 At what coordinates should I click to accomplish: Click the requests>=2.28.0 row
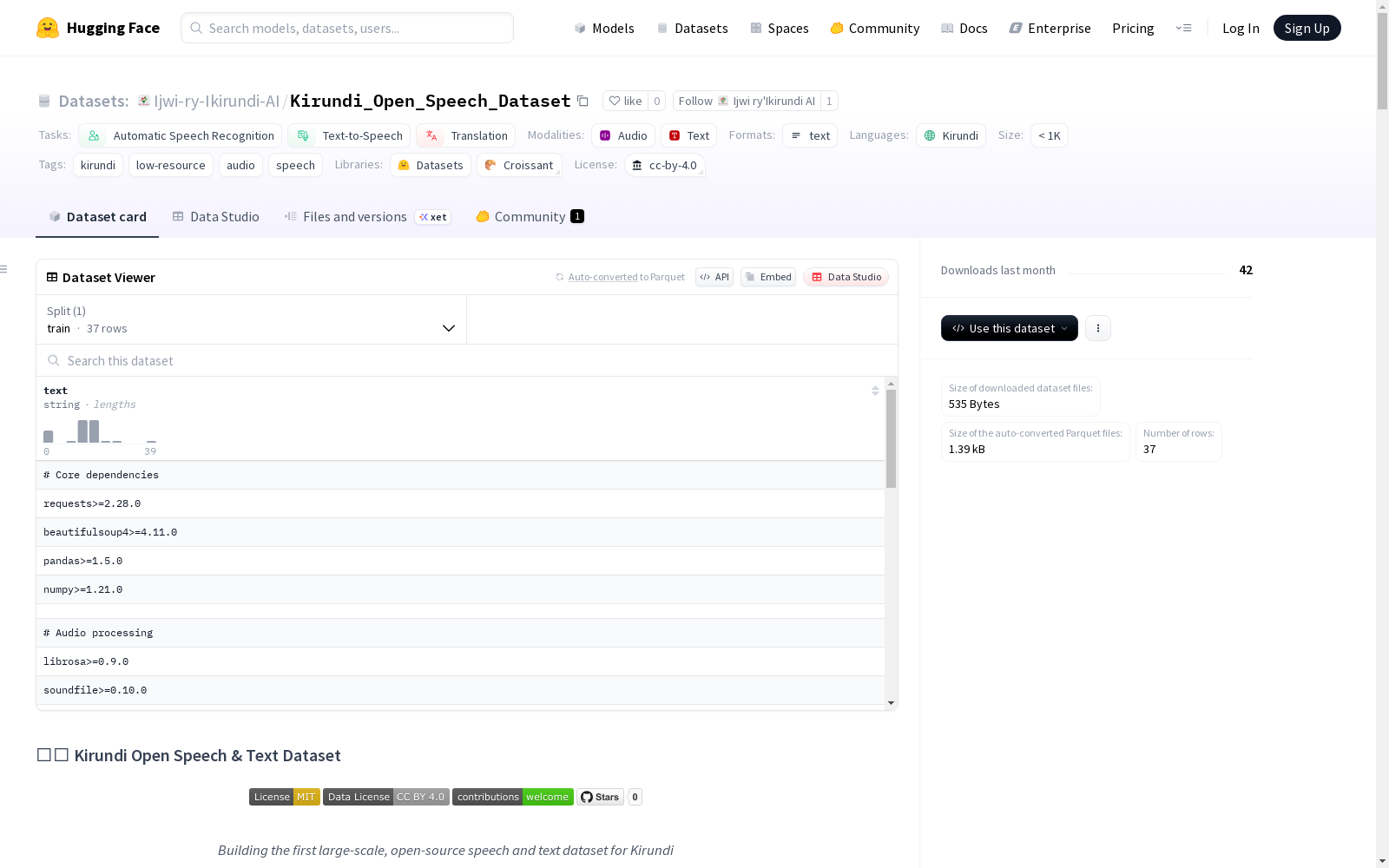pyautogui.click(x=460, y=503)
